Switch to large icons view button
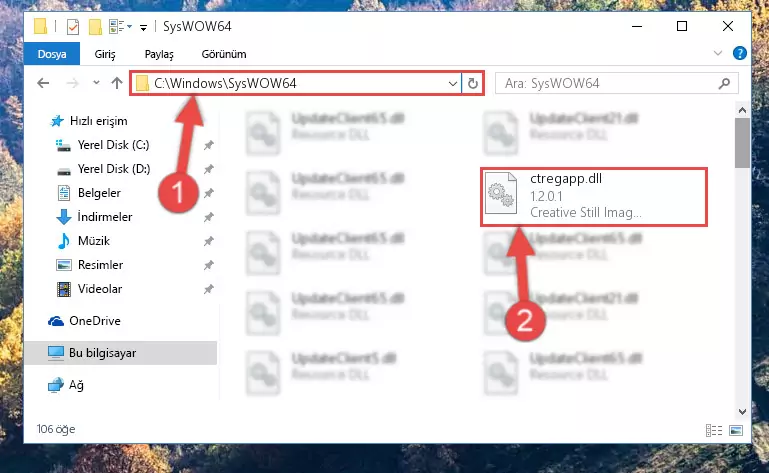Screen dimensions: 769x473 736,430
